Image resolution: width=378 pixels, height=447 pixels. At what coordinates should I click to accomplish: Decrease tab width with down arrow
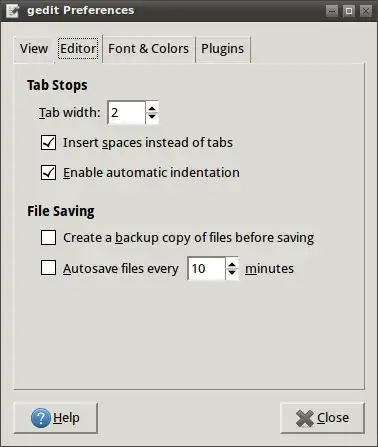click(x=152, y=117)
